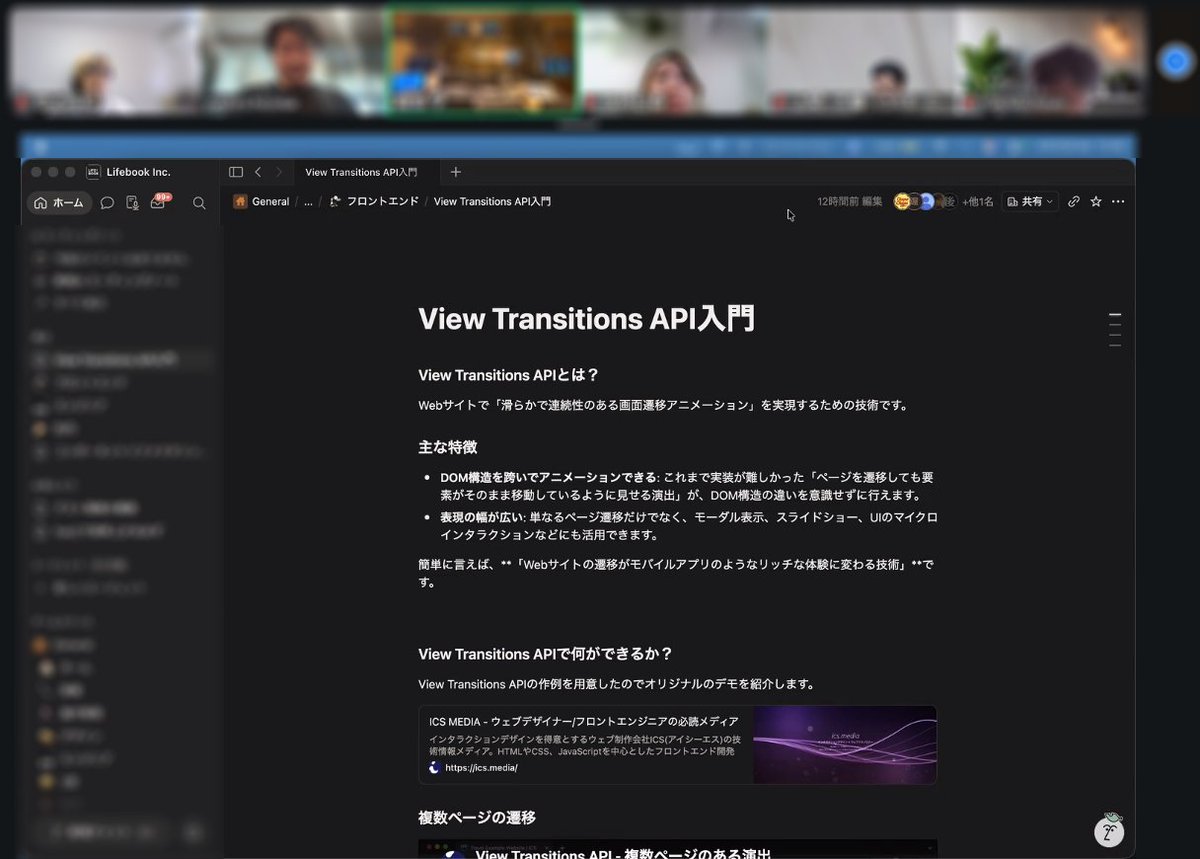This screenshot has height=859, width=1200.
Task: Click the heading View Transitions APIとは？
Action: pos(508,375)
